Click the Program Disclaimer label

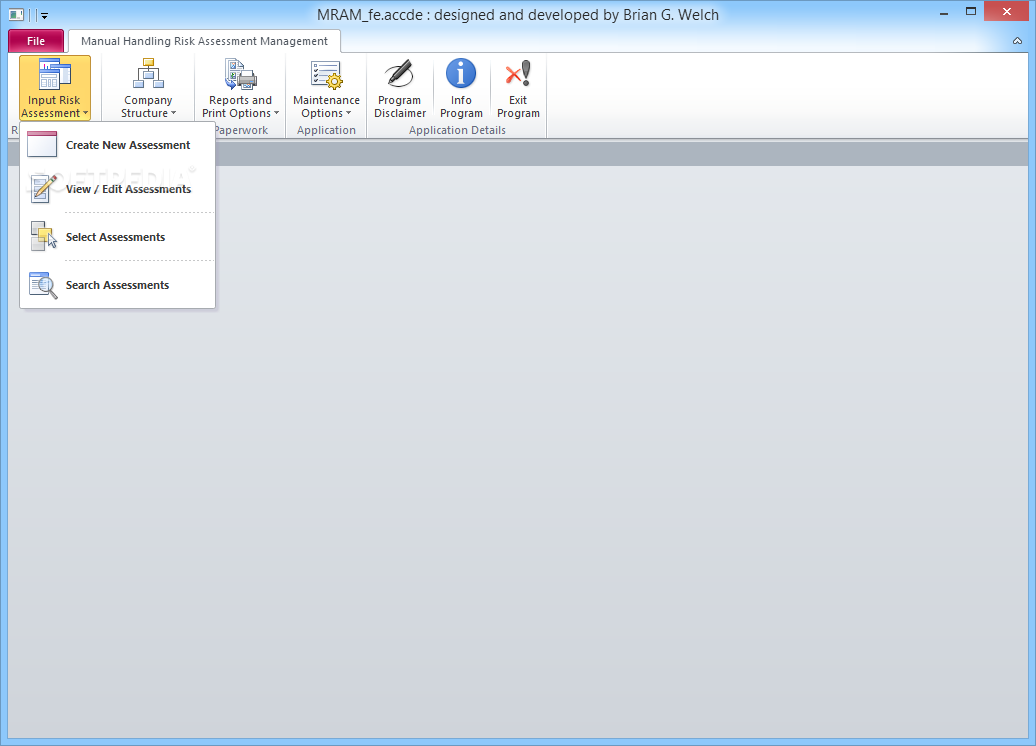coord(400,107)
